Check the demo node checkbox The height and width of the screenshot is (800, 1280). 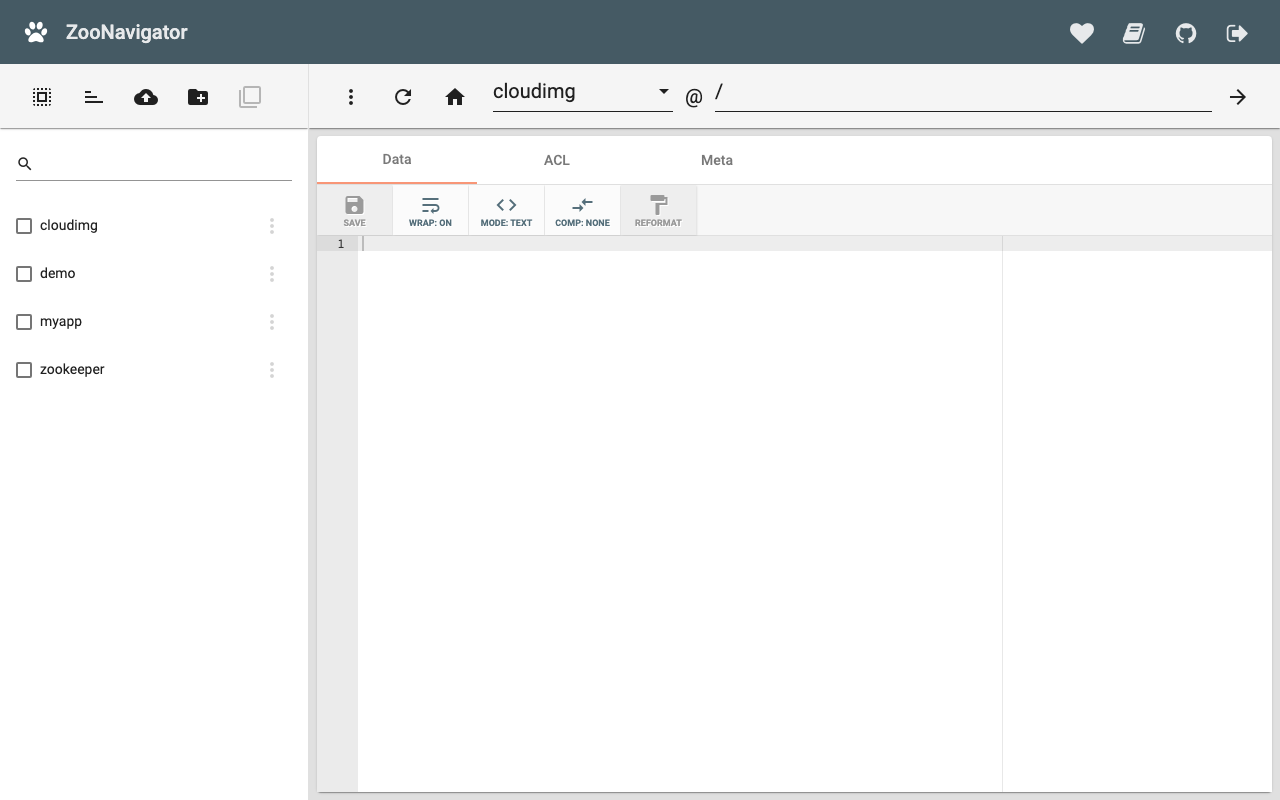pyautogui.click(x=24, y=274)
